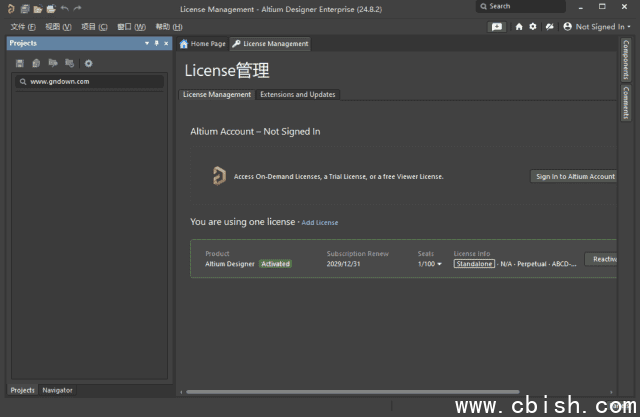Switch to the Extensions and Updates tab

pos(297,94)
